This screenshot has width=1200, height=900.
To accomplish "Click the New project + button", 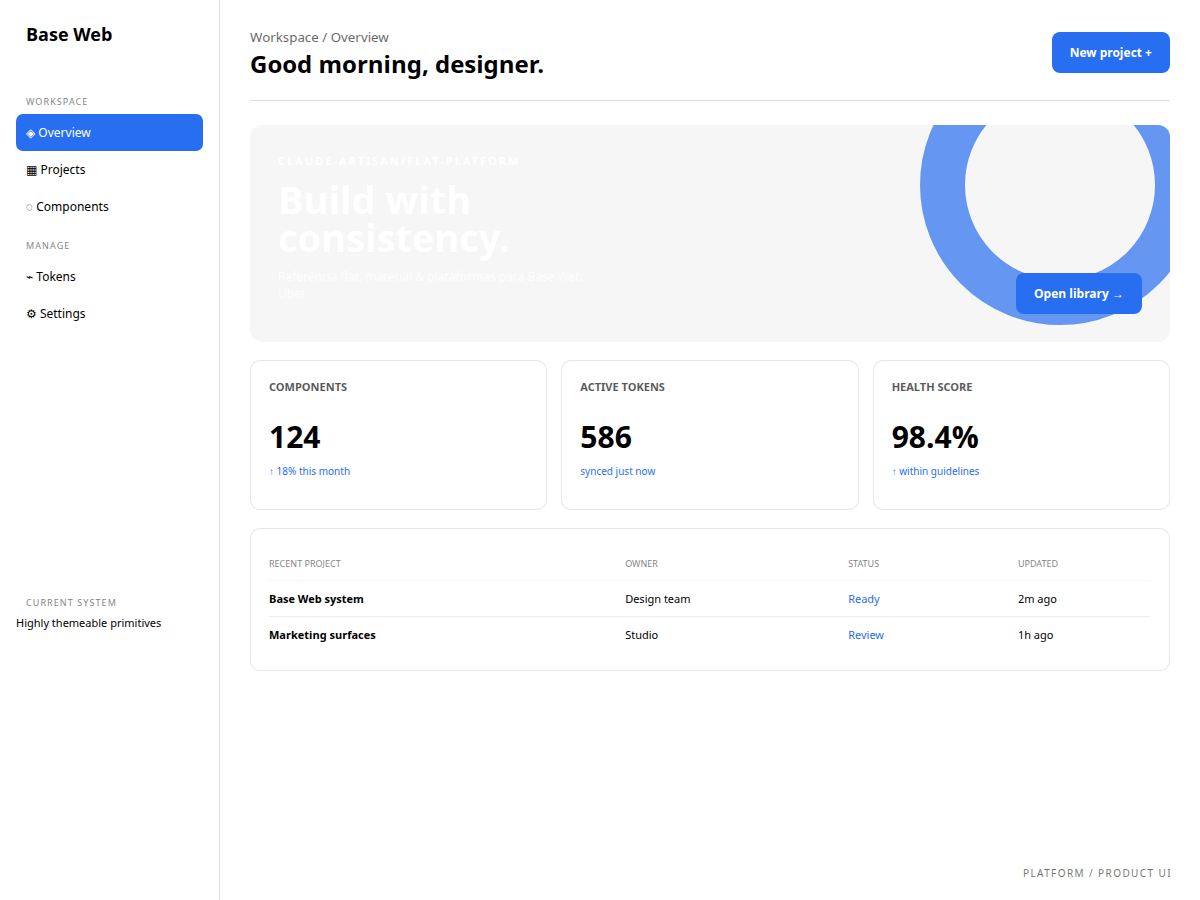I will [x=1111, y=52].
